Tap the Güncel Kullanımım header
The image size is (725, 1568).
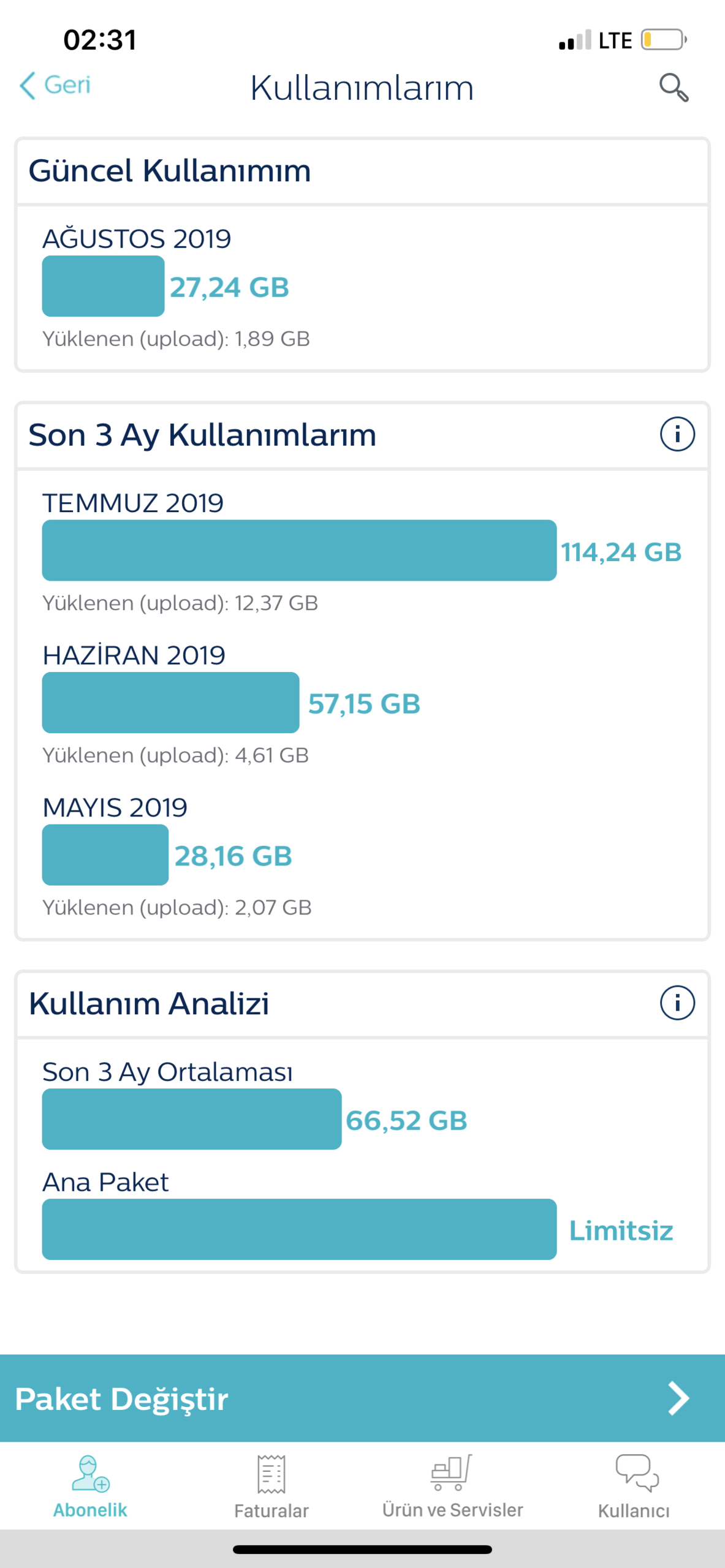pyautogui.click(x=170, y=171)
